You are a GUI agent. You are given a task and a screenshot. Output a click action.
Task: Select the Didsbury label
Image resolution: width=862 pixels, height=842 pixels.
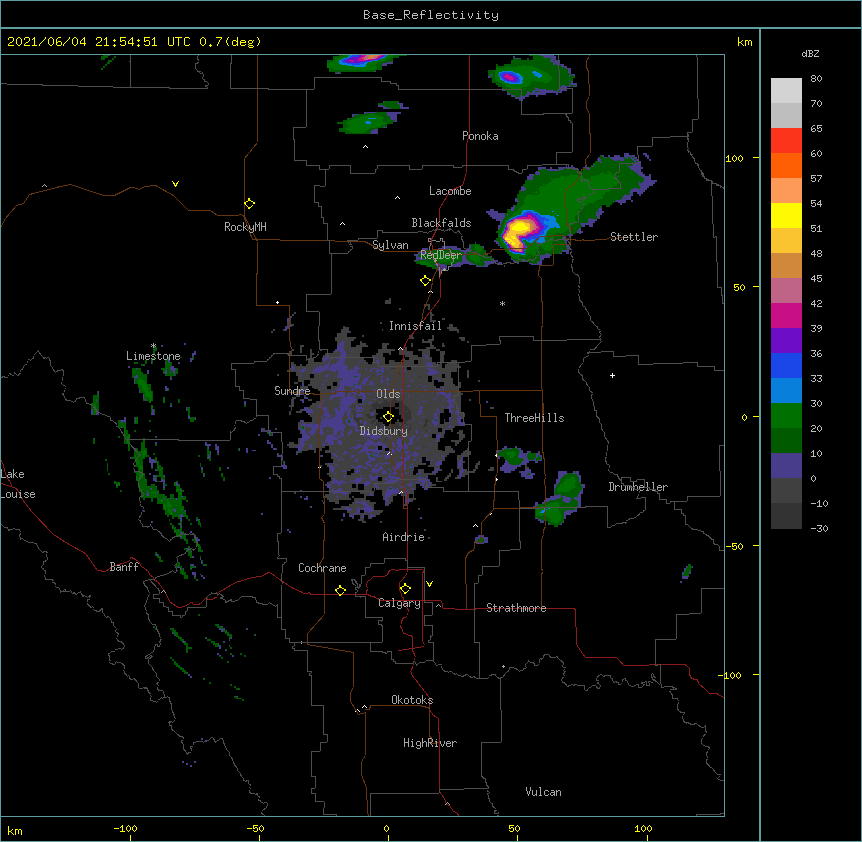point(384,431)
